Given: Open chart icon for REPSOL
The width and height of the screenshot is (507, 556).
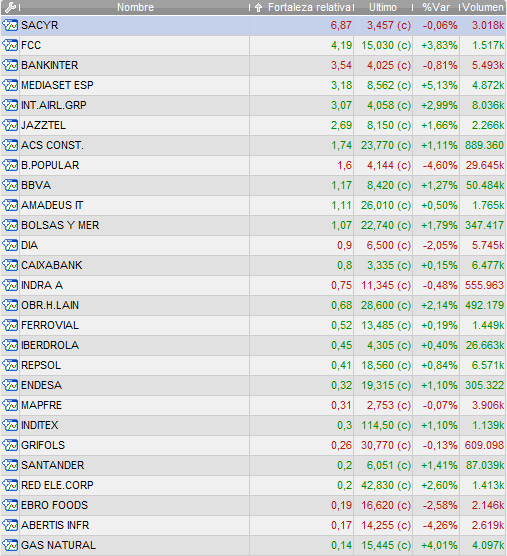Looking at the screenshot, I should 10,365.
